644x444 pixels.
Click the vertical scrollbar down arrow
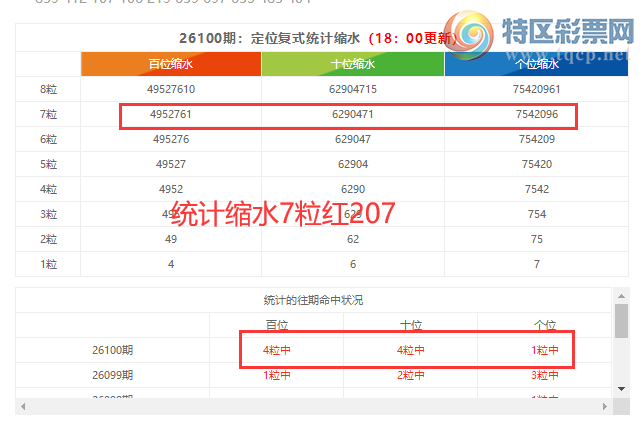pyautogui.click(x=621, y=388)
